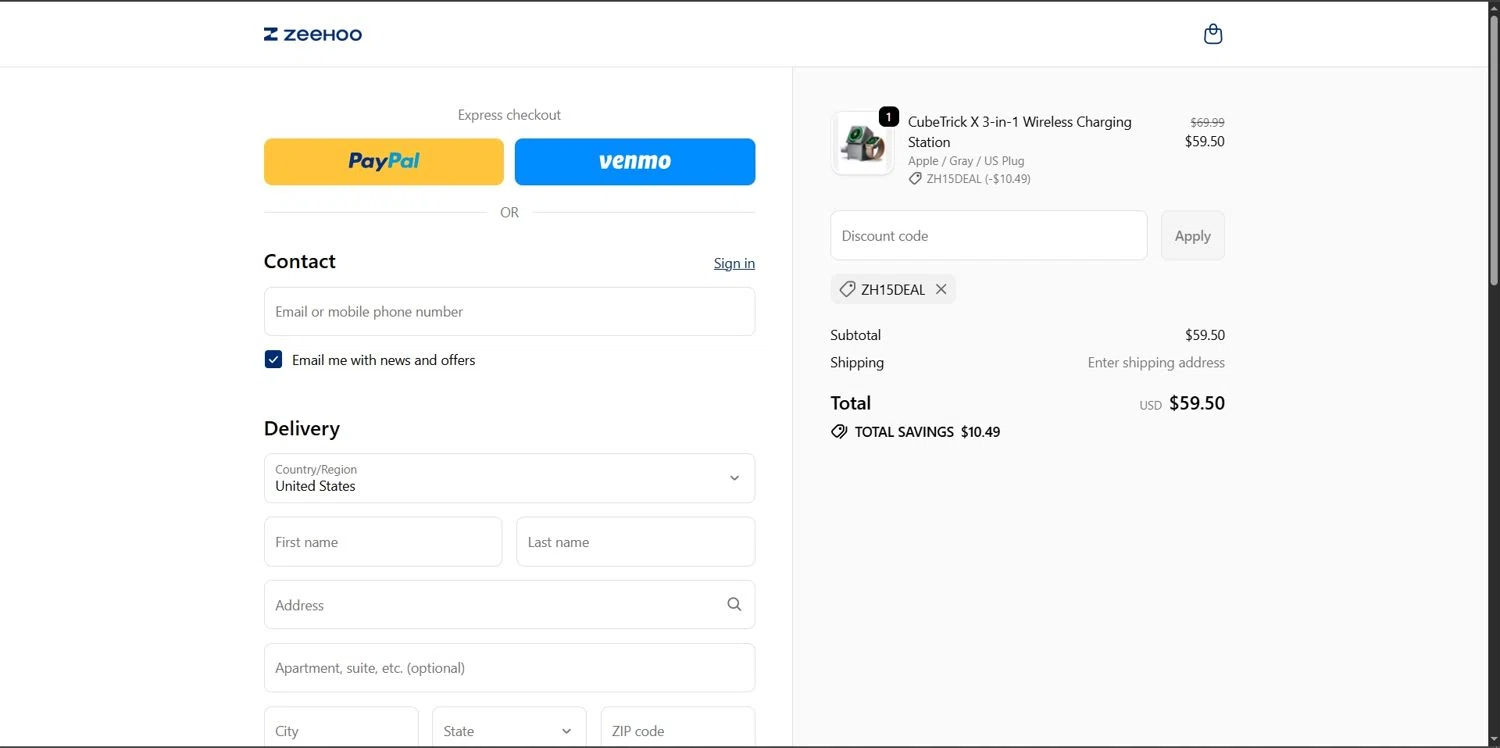
Task: Click the Express checkout heading
Action: coord(509,115)
